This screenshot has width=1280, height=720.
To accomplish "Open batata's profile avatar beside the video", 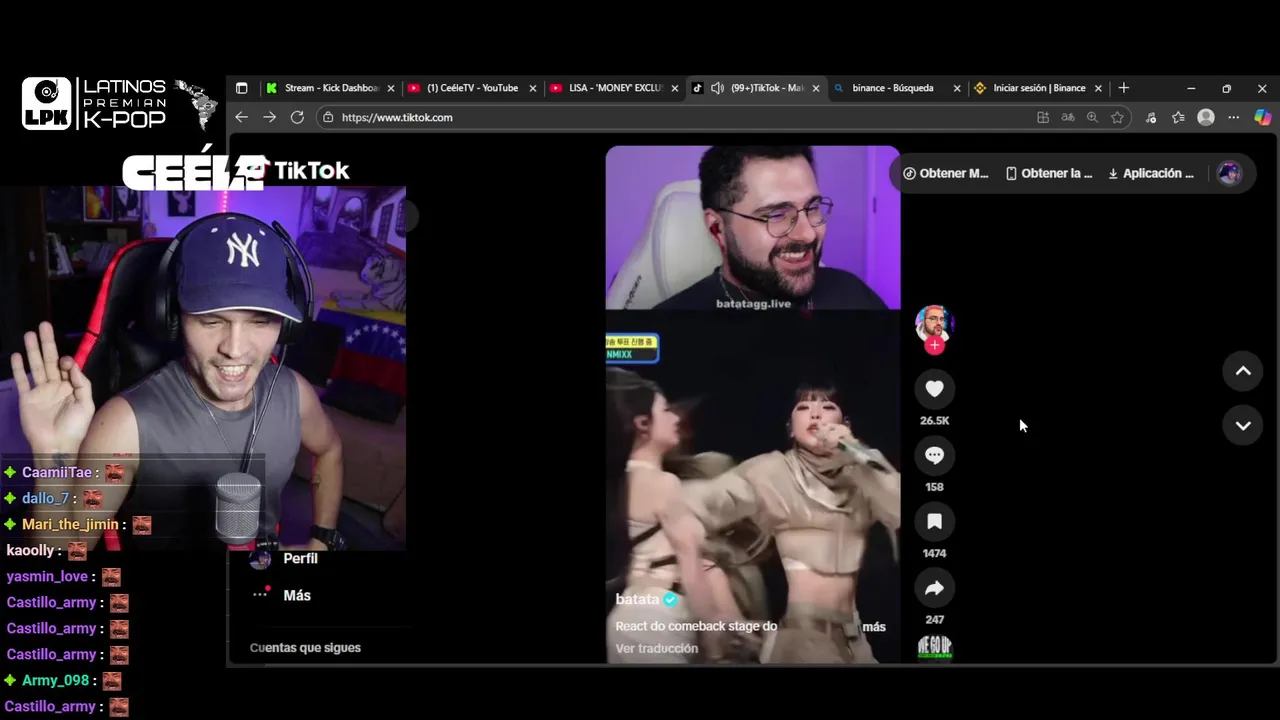I will [934, 324].
